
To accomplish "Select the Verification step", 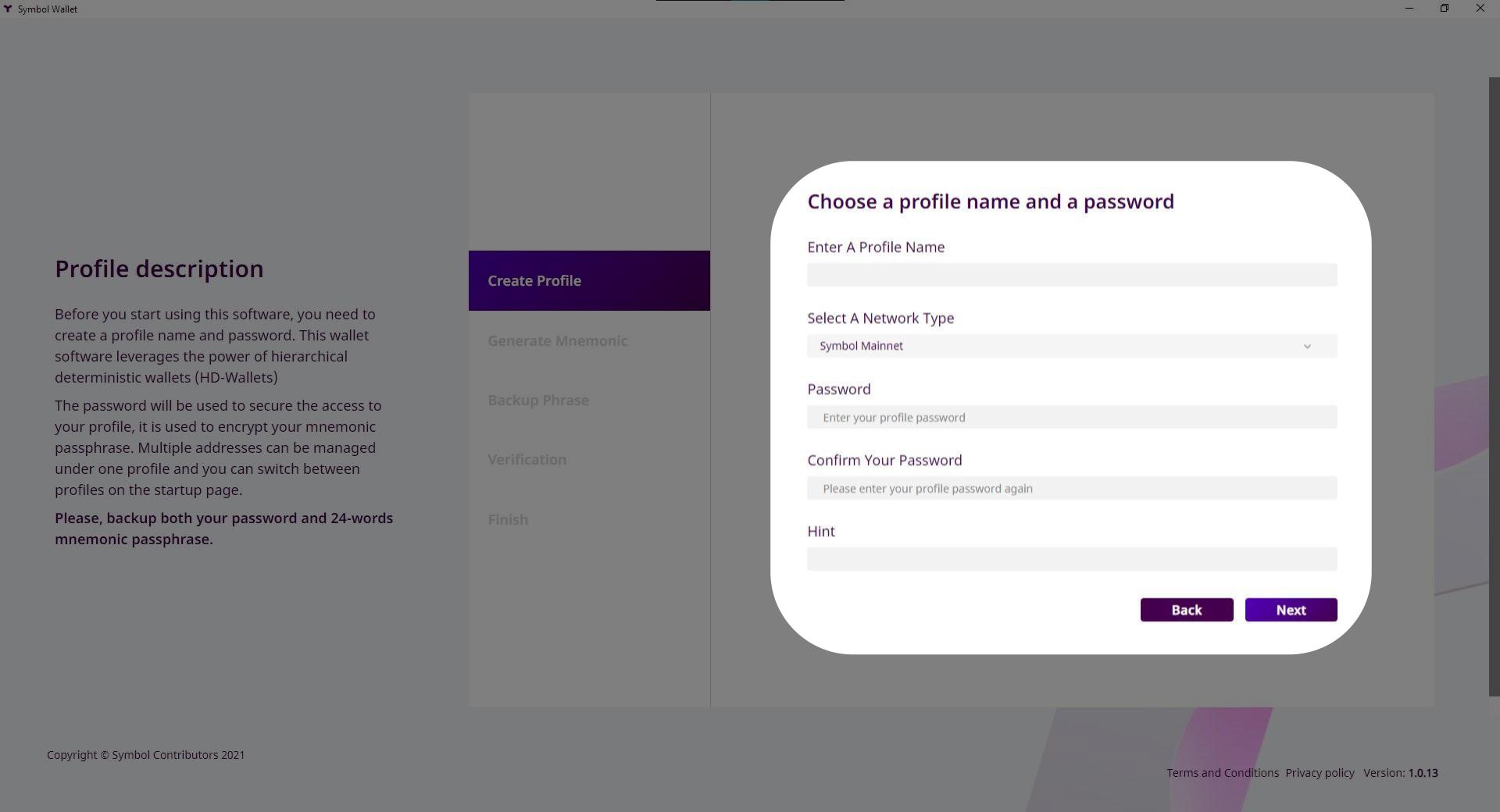I will click(x=527, y=460).
